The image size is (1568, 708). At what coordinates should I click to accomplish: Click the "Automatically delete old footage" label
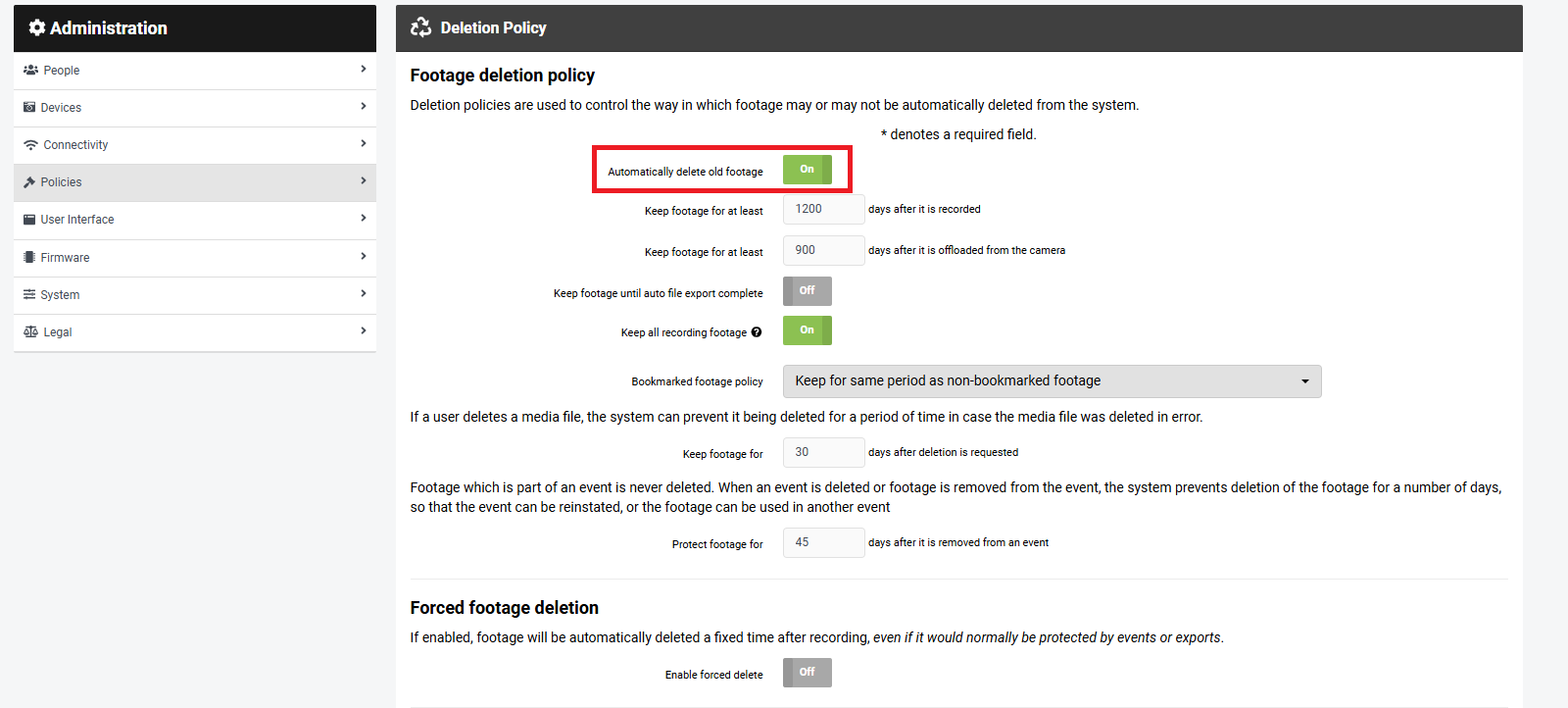coord(685,172)
